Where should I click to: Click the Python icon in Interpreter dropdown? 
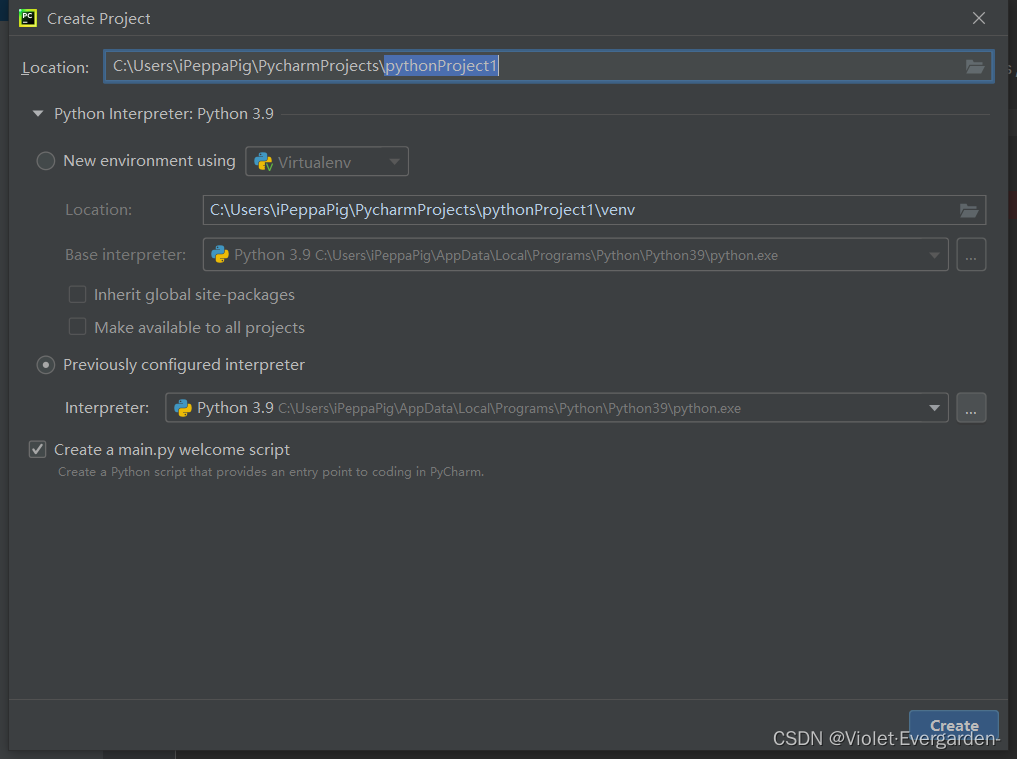point(183,408)
